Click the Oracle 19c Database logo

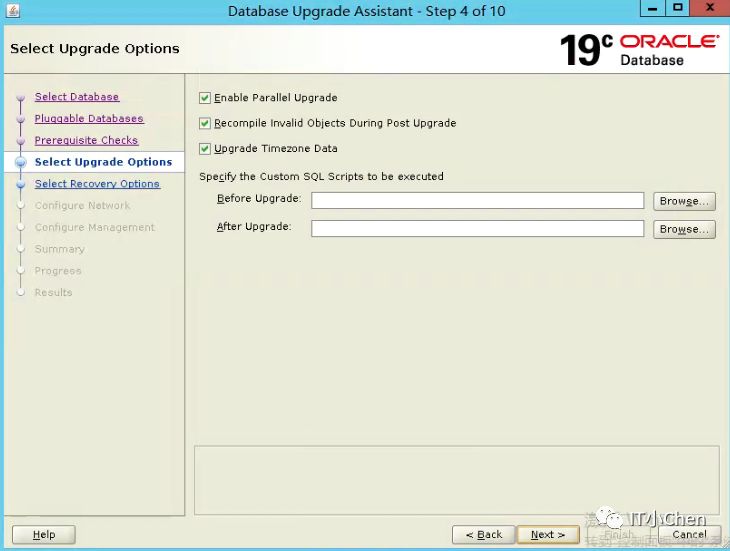point(639,50)
